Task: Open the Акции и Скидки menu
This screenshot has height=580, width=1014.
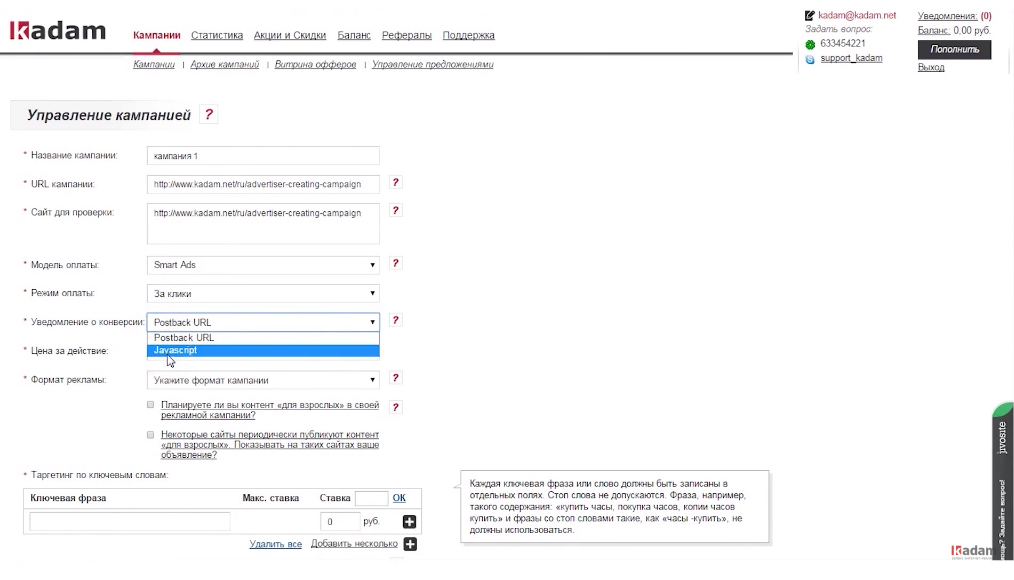Action: coord(290,36)
